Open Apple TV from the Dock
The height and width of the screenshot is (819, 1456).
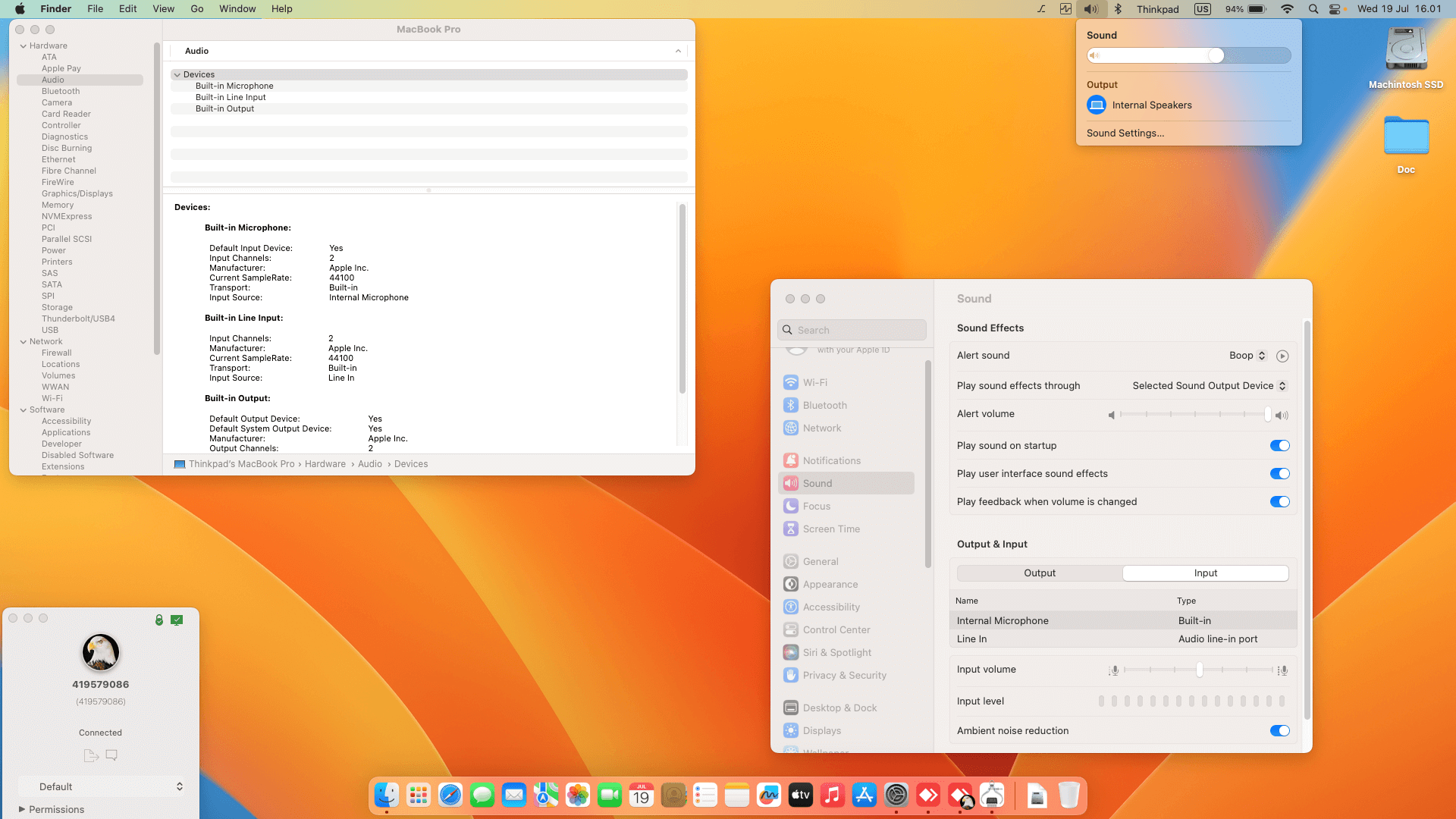(x=801, y=795)
